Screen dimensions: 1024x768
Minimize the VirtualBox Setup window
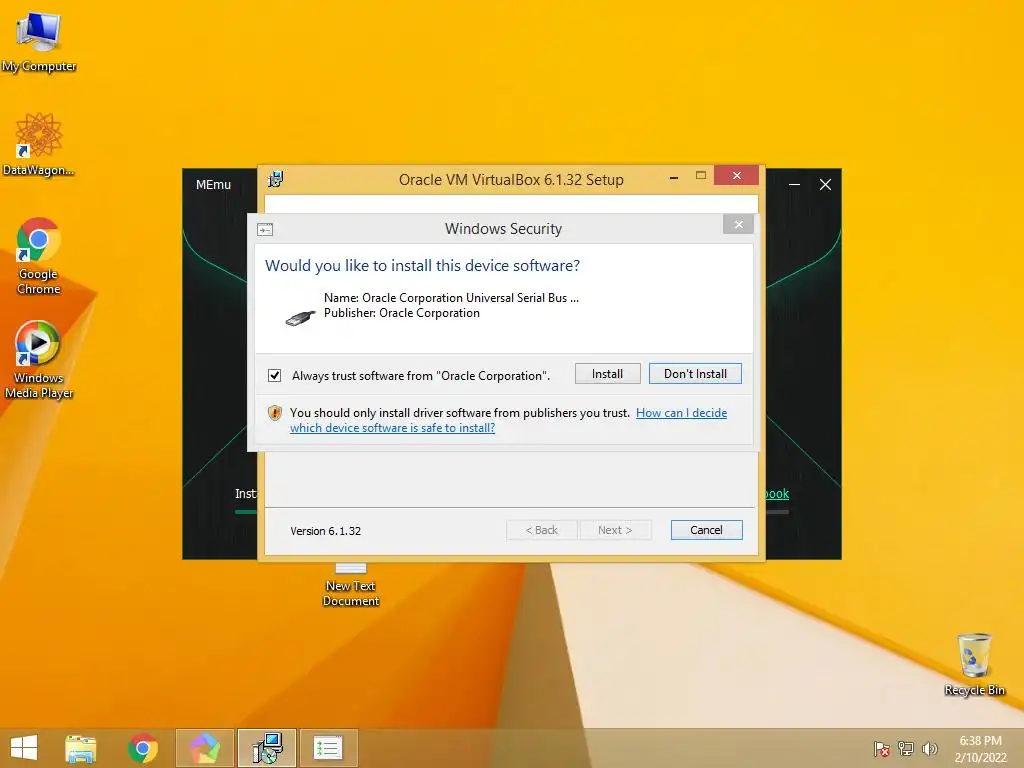pos(673,176)
